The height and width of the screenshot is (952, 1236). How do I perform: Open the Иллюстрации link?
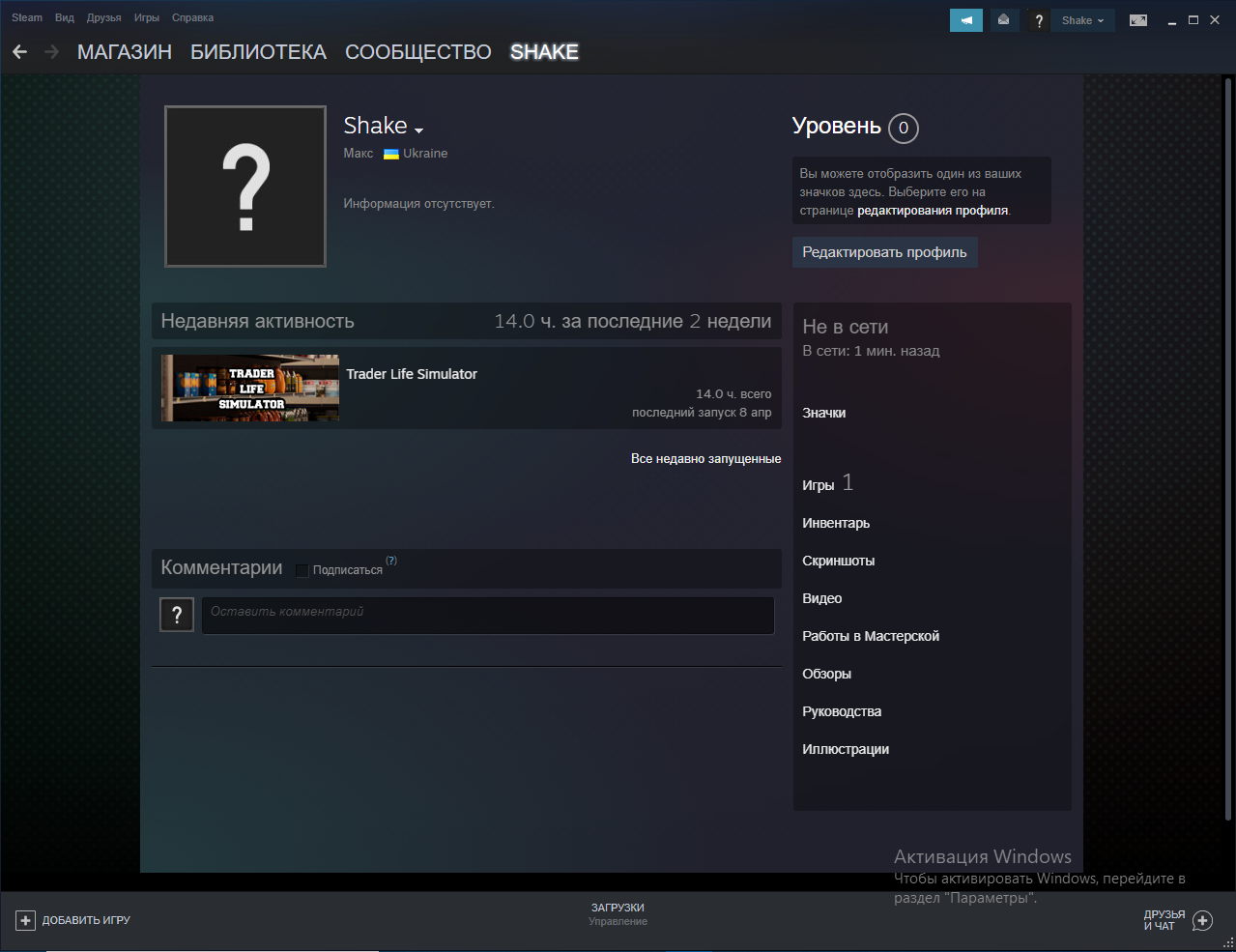coord(846,749)
